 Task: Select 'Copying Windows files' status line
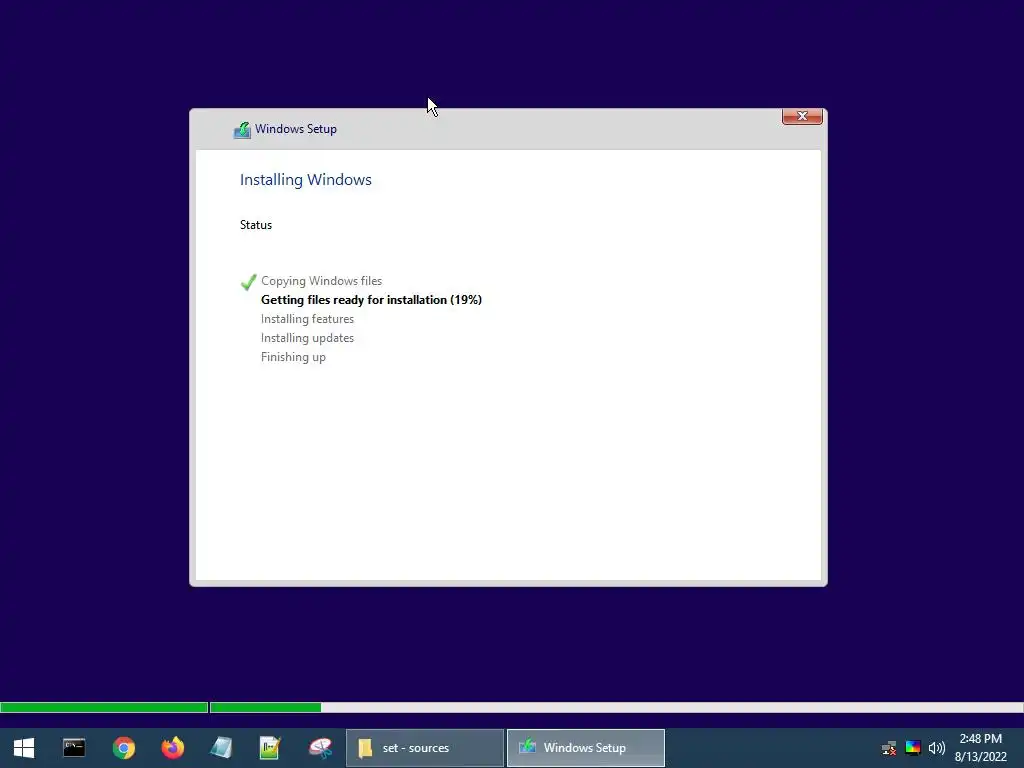point(321,281)
